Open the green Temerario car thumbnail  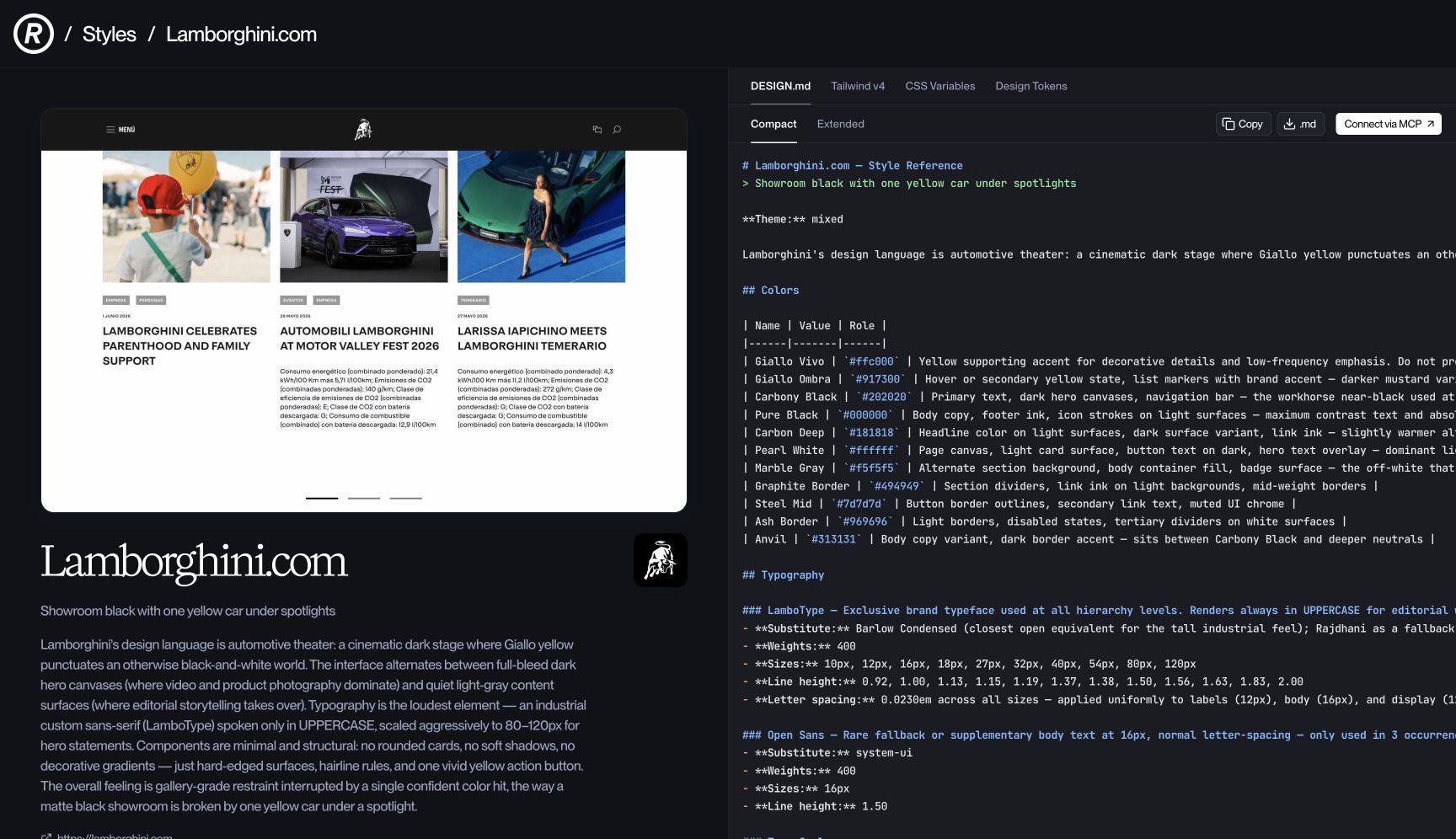click(x=541, y=216)
